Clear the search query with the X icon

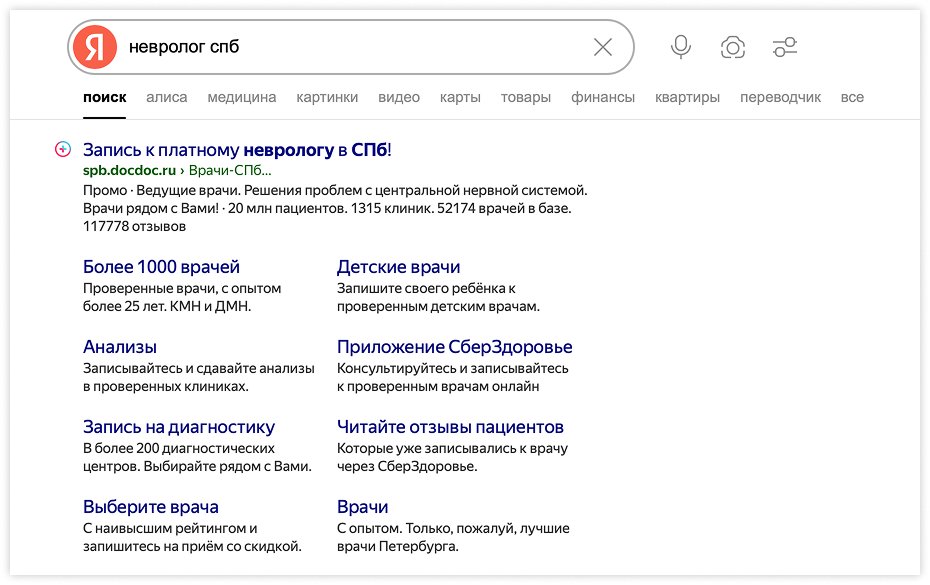click(602, 46)
